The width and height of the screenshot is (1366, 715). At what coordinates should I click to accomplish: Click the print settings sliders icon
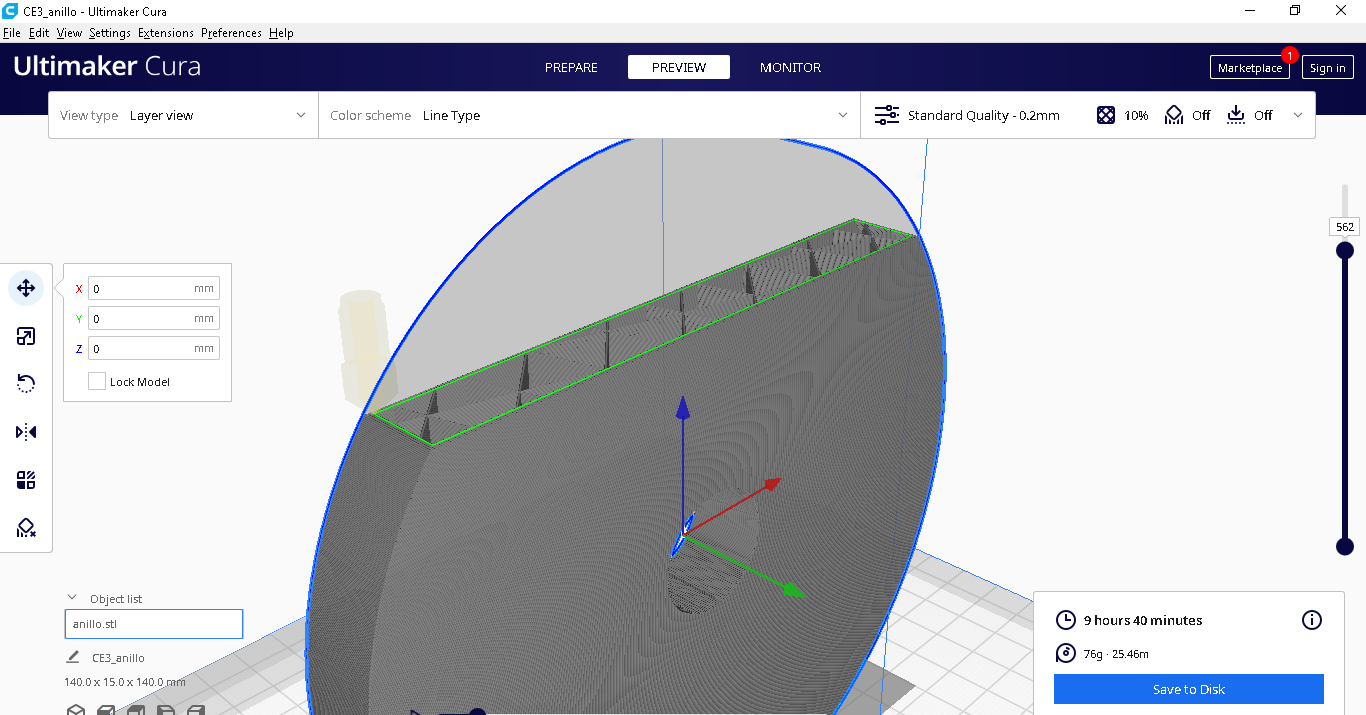click(887, 115)
